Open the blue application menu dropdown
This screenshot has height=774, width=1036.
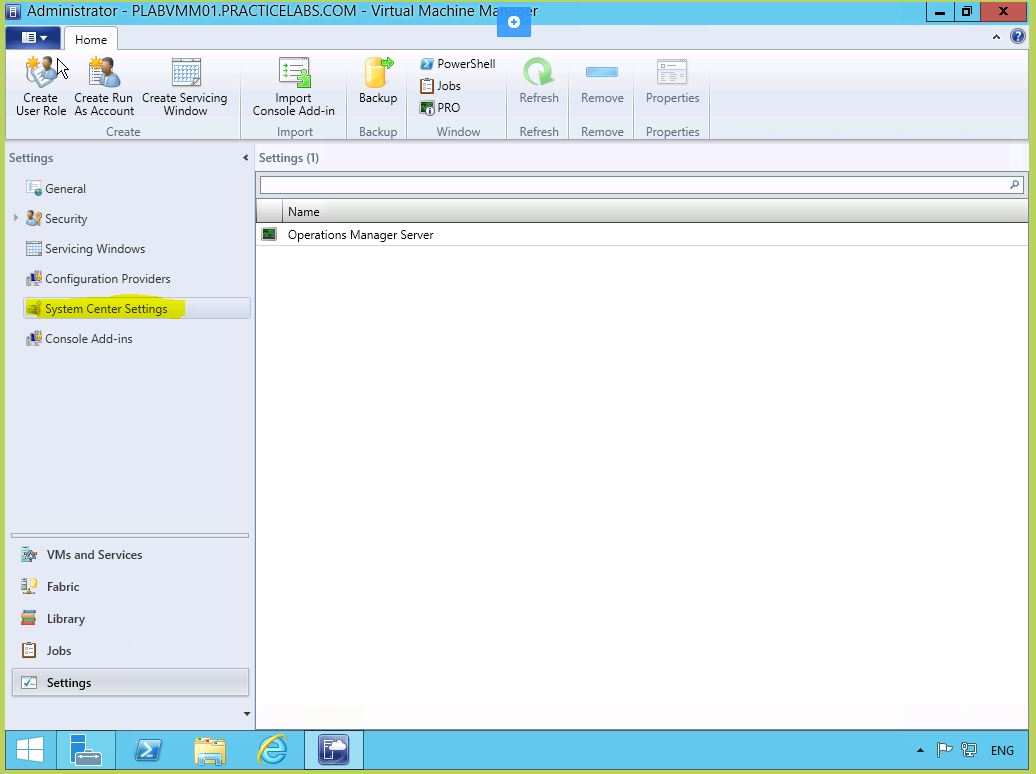33,38
